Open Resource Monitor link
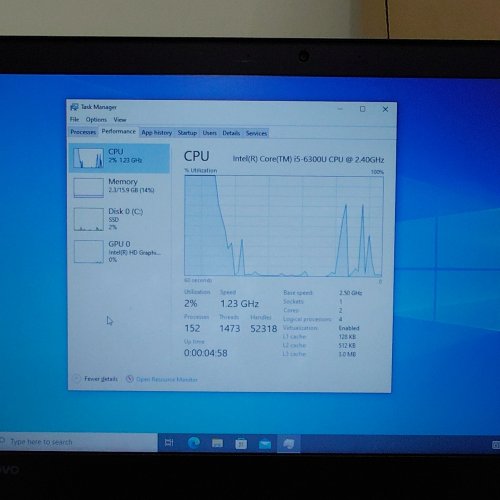500x500 pixels. [167, 379]
